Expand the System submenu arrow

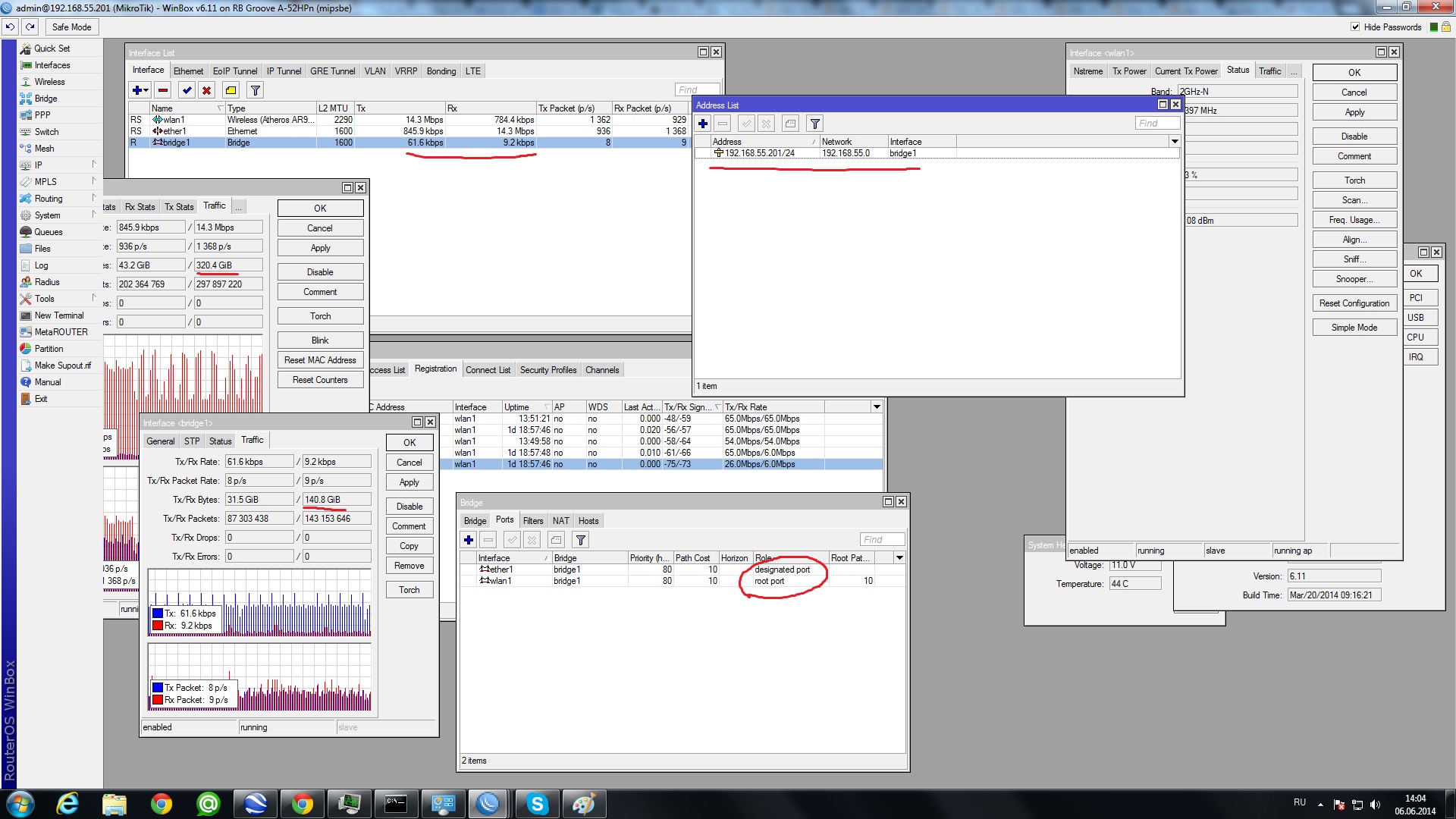pyautogui.click(x=94, y=214)
